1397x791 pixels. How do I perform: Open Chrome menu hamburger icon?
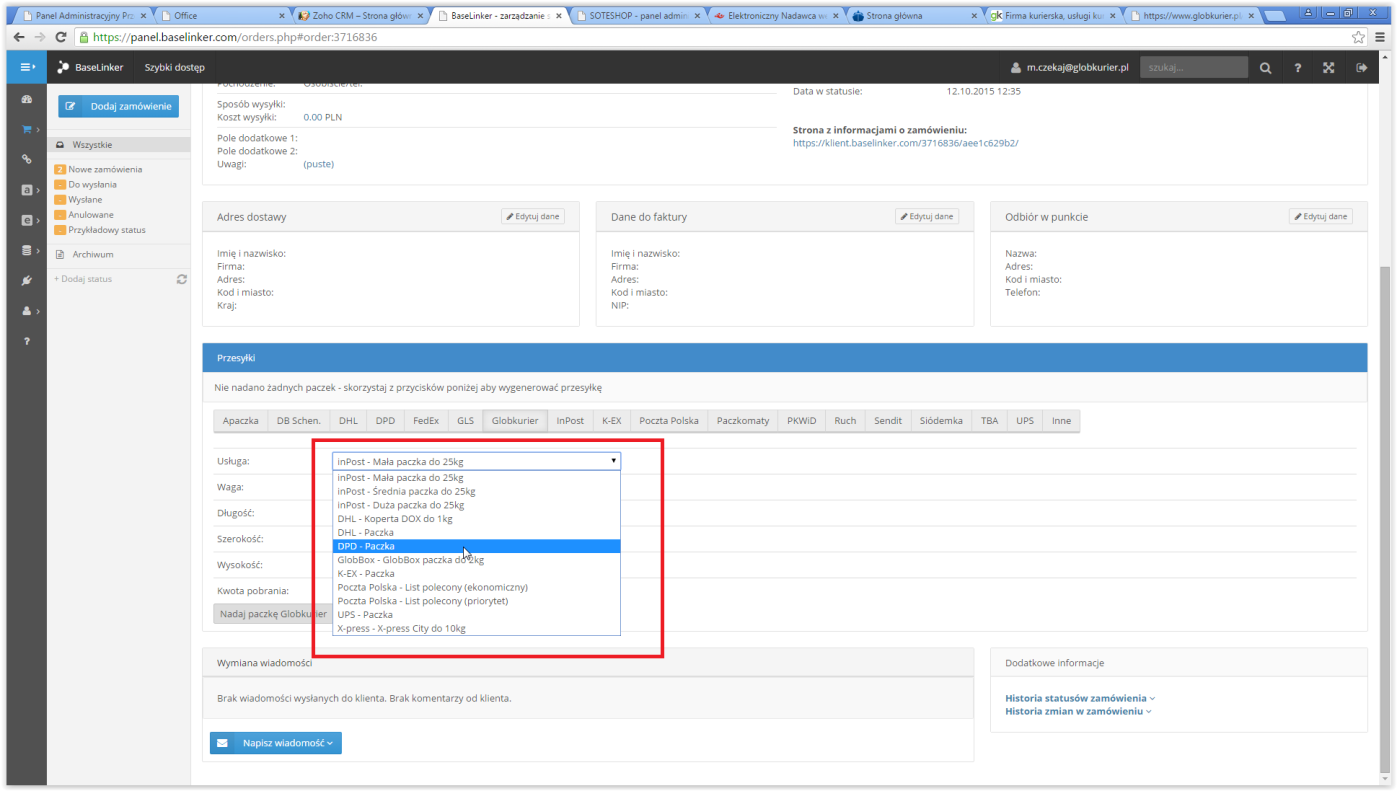1379,37
